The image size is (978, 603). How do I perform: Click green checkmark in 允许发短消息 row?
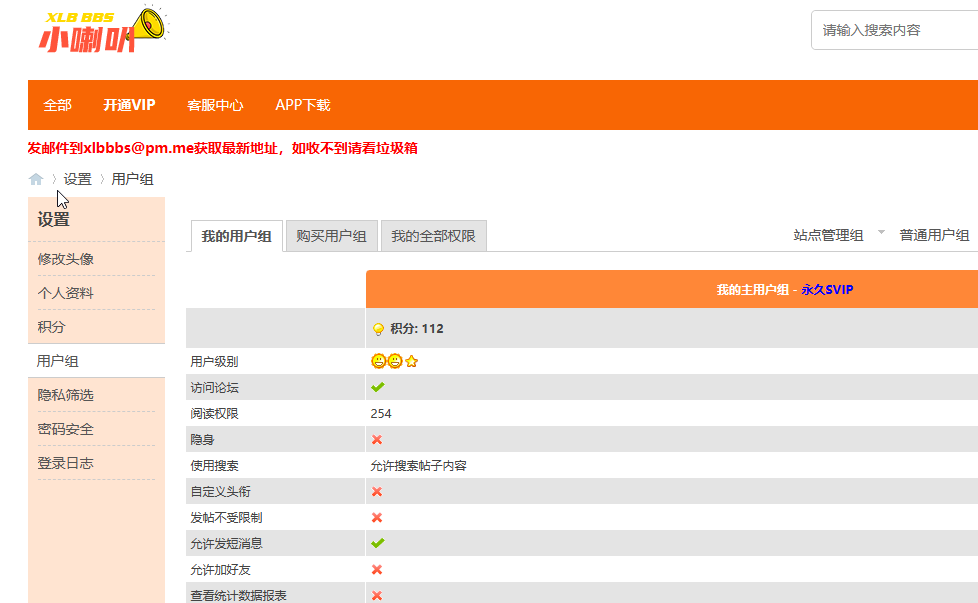[x=377, y=543]
